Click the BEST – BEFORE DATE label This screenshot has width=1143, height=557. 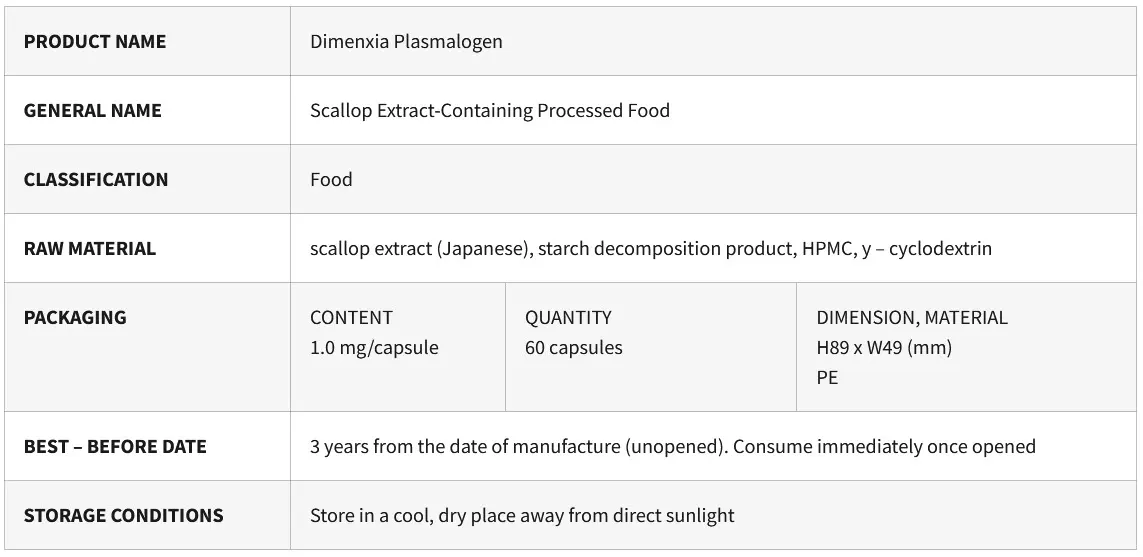click(115, 446)
